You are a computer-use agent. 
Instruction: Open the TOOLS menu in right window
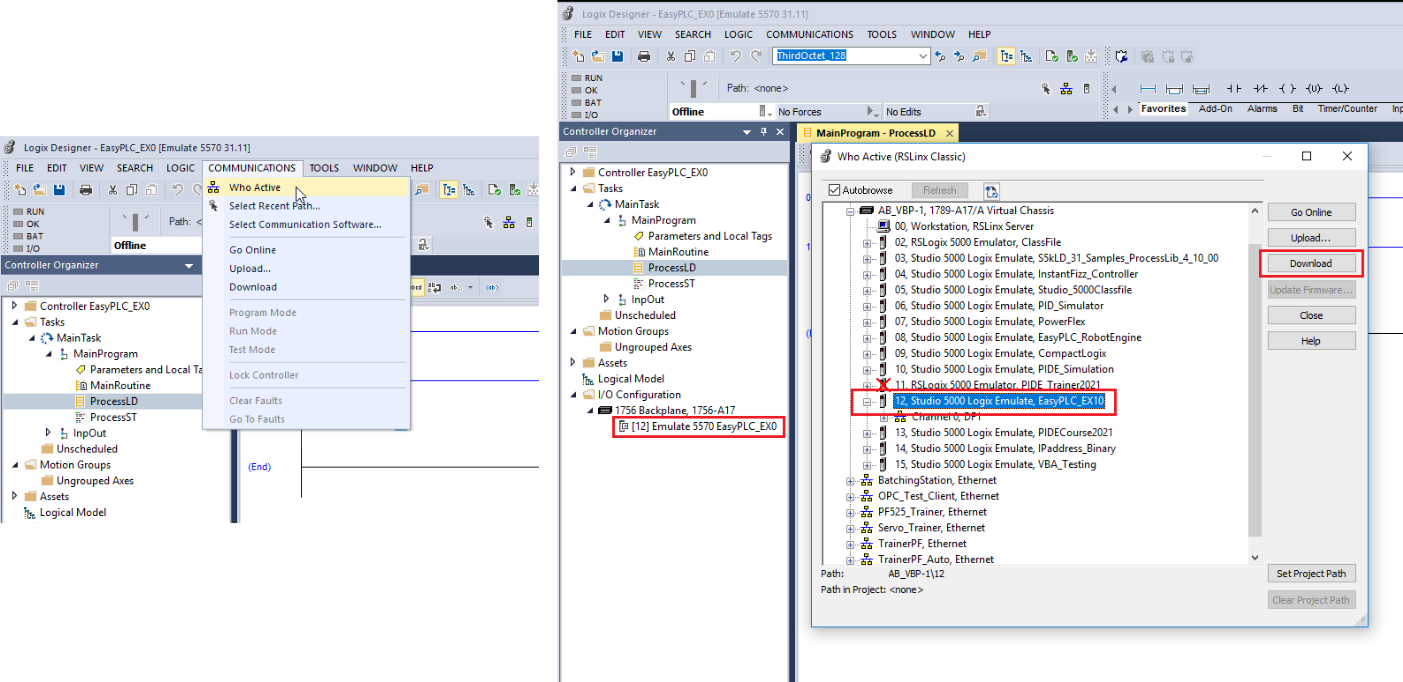coord(881,34)
